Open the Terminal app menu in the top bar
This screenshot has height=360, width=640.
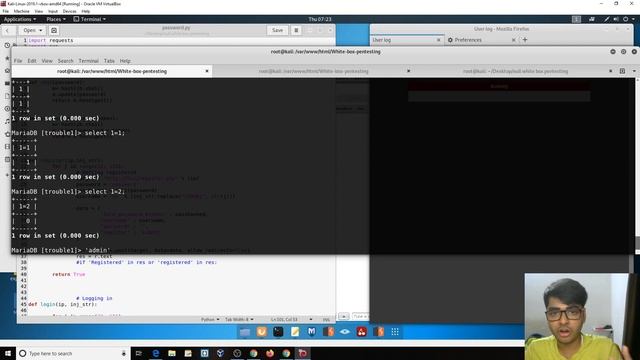coord(90,19)
